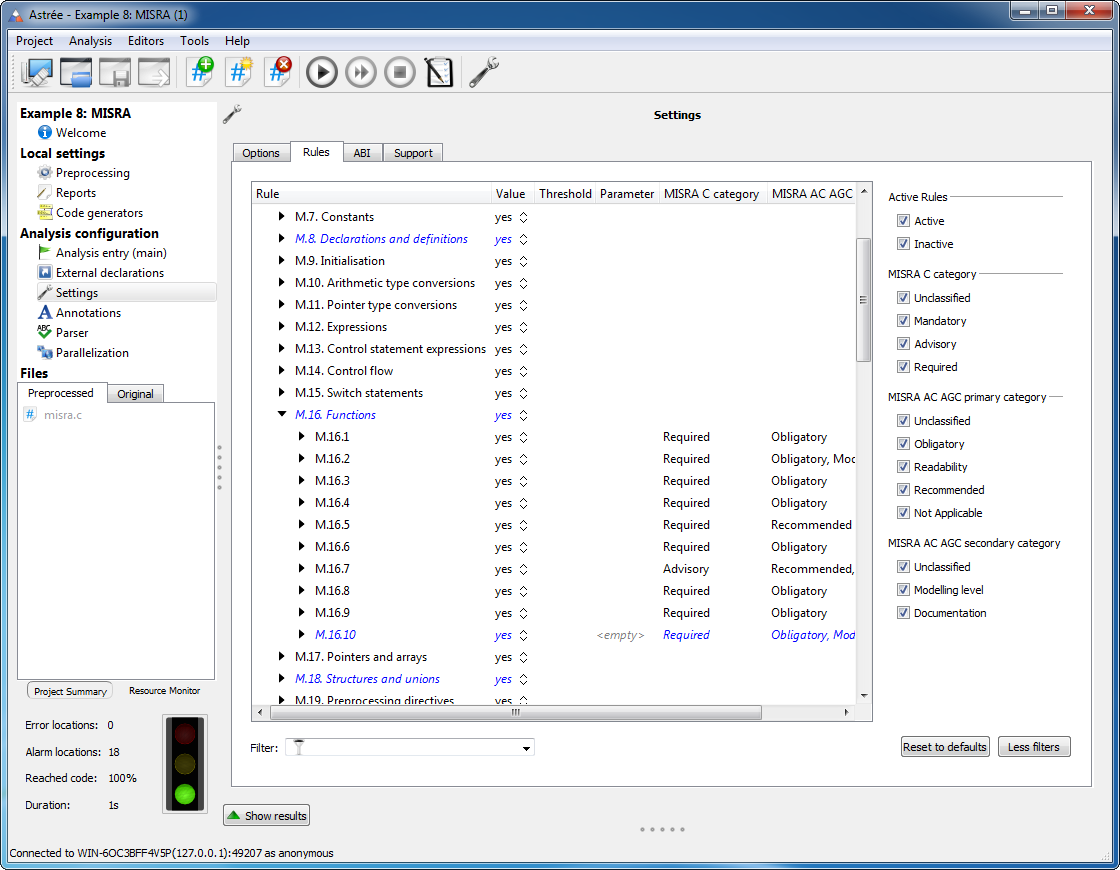Image resolution: width=1120 pixels, height=870 pixels.
Task: Switch to the ABI tab
Action: click(362, 153)
